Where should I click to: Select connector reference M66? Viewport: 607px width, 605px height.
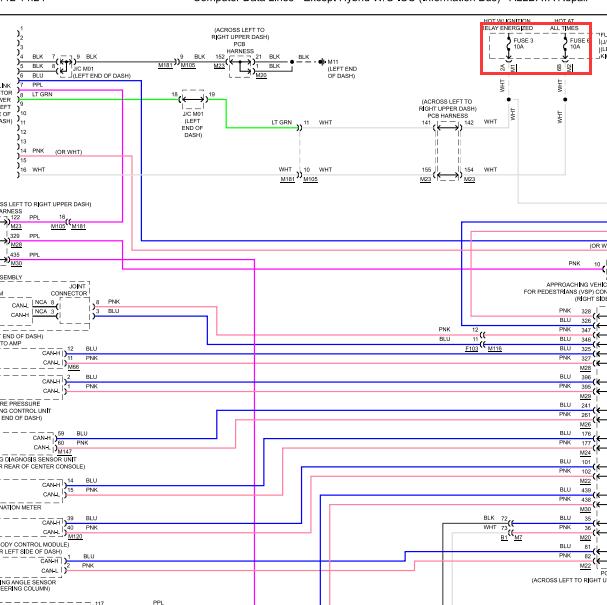click(x=74, y=367)
